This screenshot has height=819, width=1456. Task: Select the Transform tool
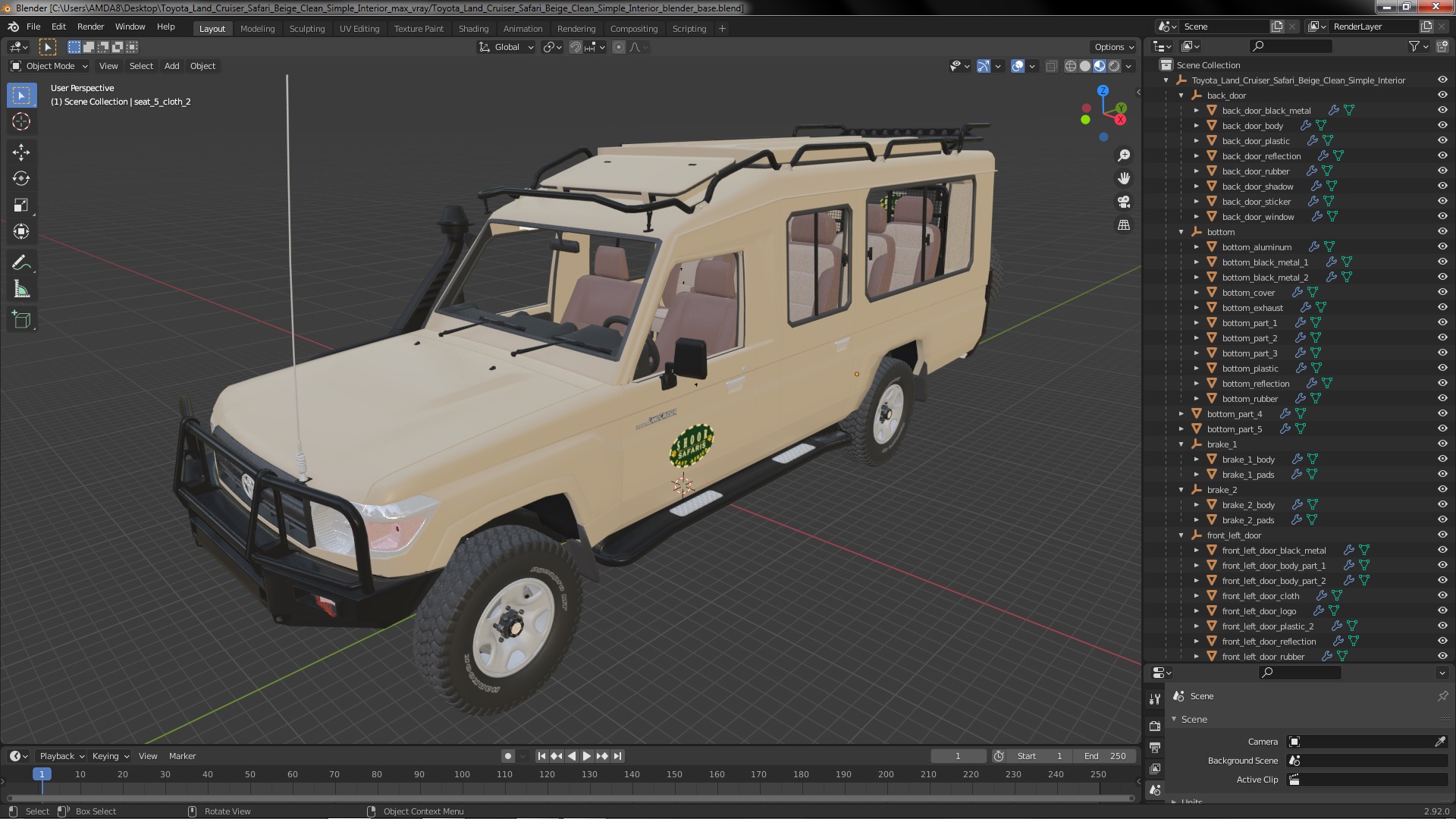point(21,232)
